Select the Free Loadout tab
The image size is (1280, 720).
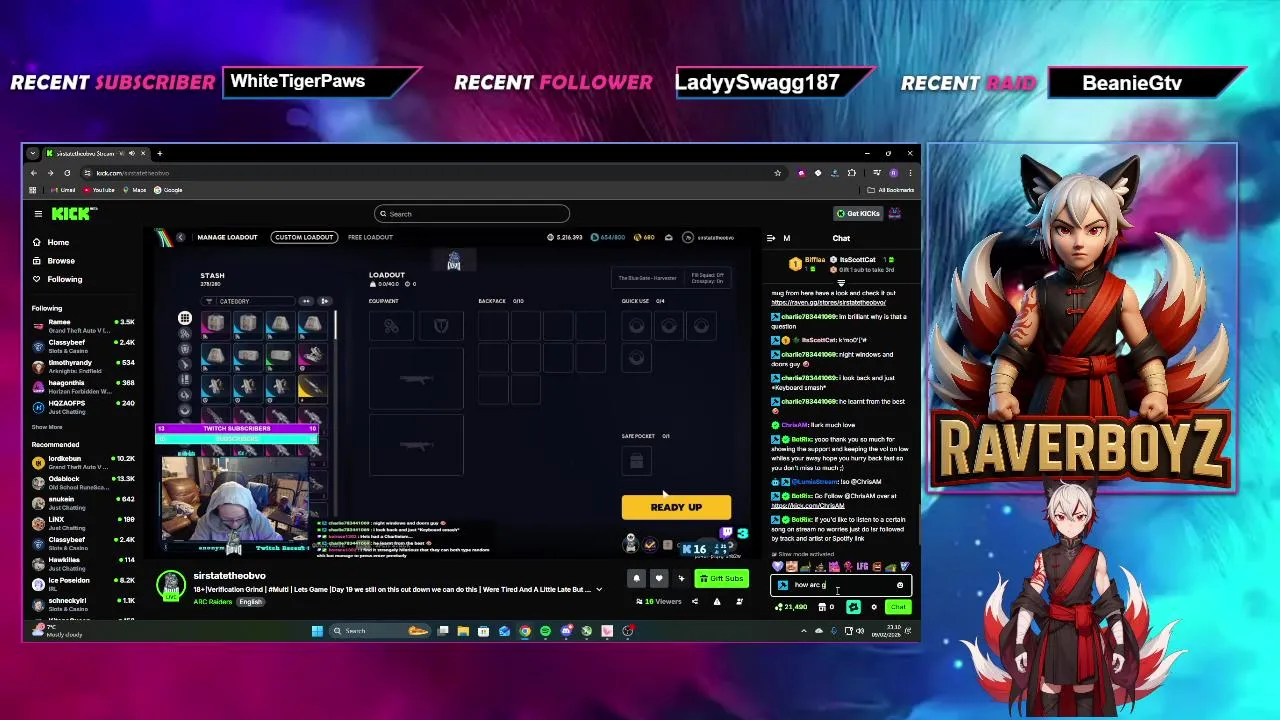(x=370, y=237)
